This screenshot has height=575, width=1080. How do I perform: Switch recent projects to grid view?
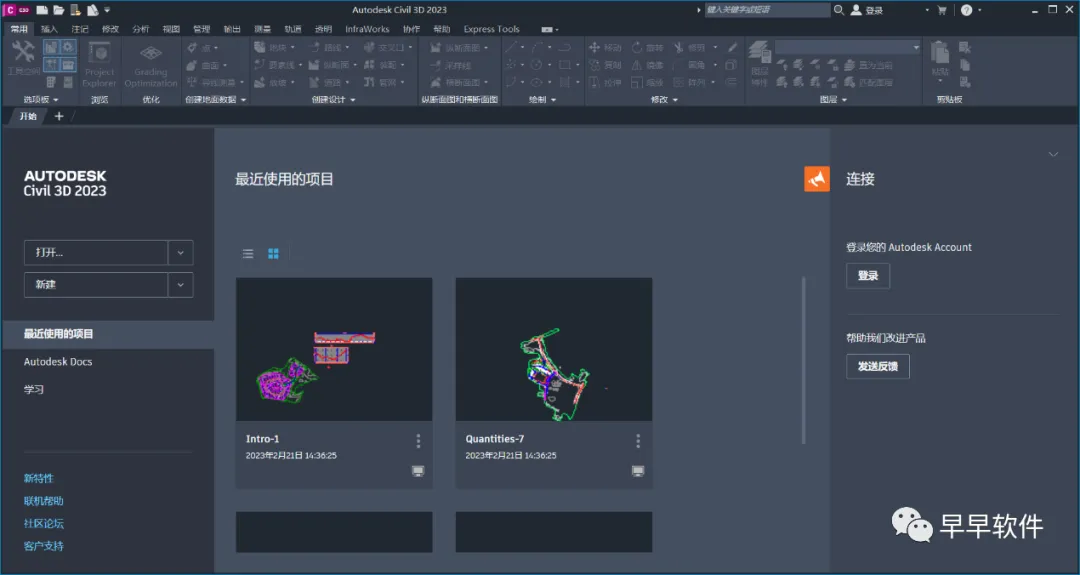[x=273, y=254]
